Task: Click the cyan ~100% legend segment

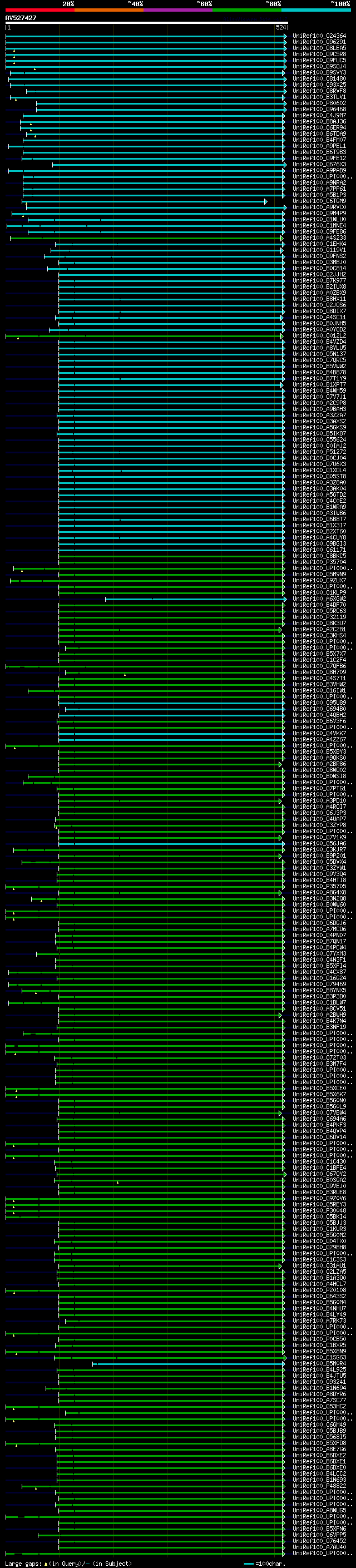Action: tap(316, 11)
